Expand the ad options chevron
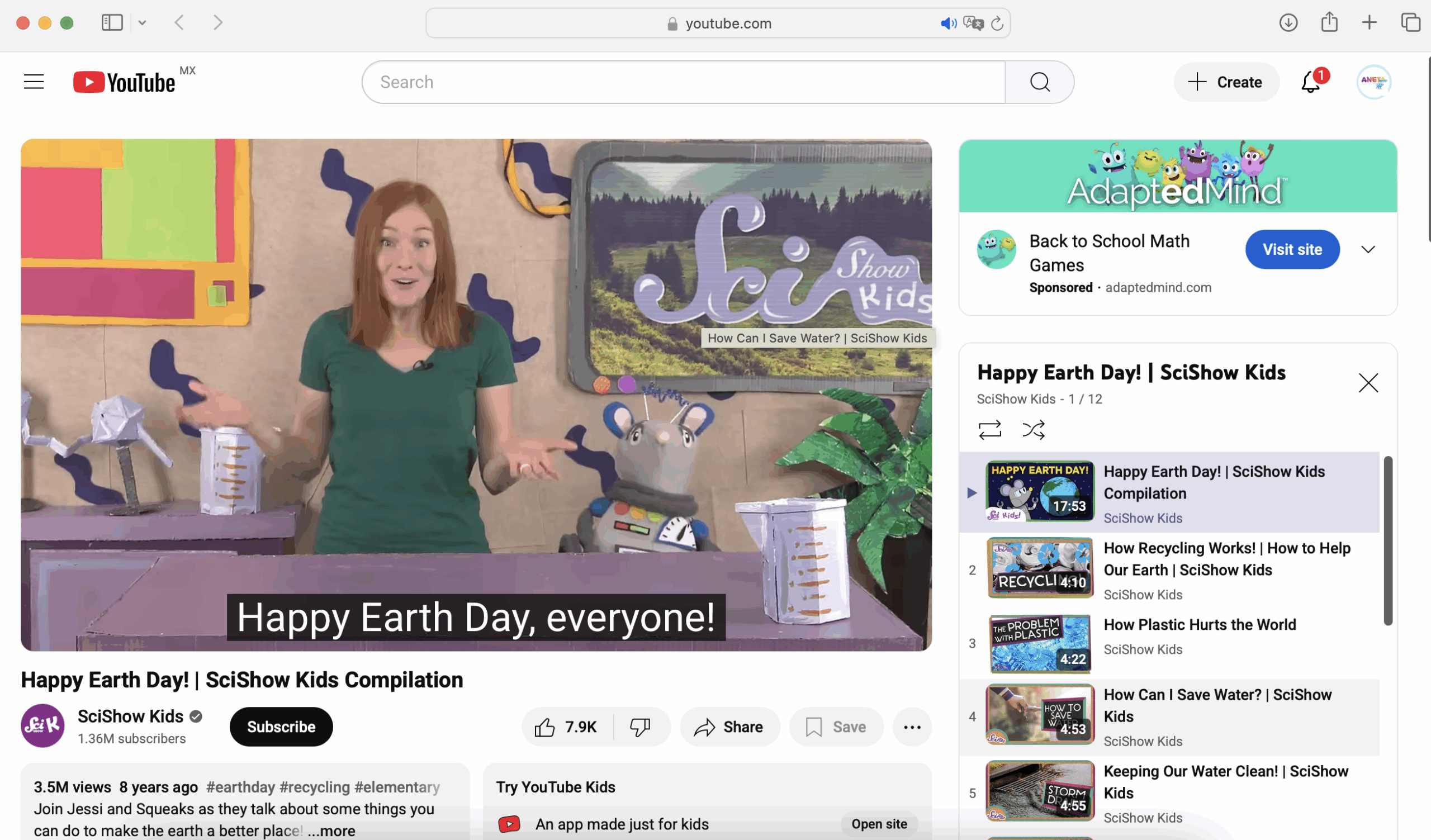Screen dimensions: 1431x840 (x=1368, y=250)
